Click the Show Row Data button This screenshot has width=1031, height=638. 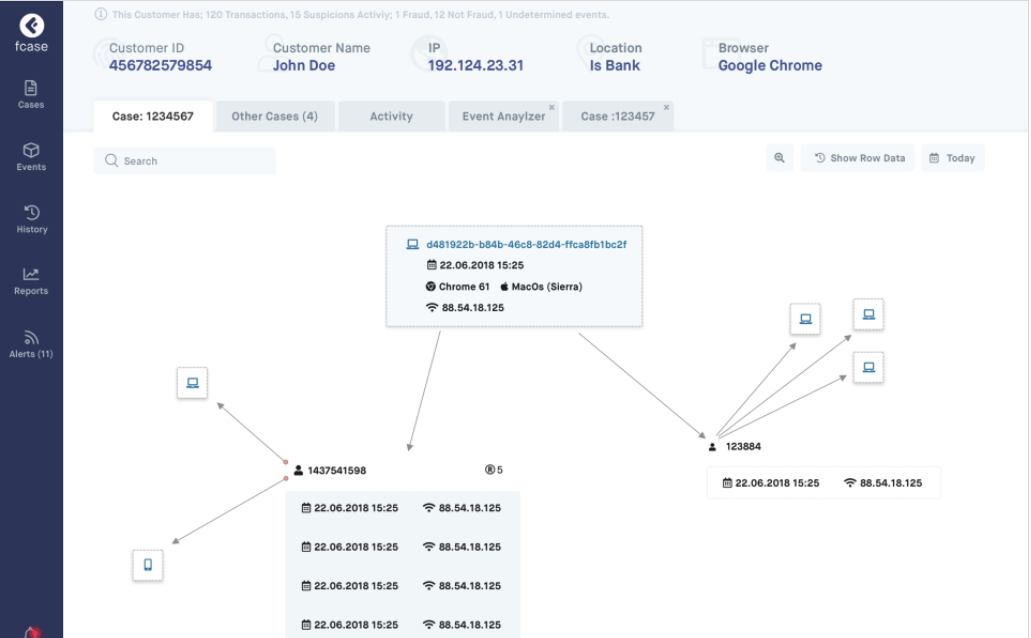[858, 158]
